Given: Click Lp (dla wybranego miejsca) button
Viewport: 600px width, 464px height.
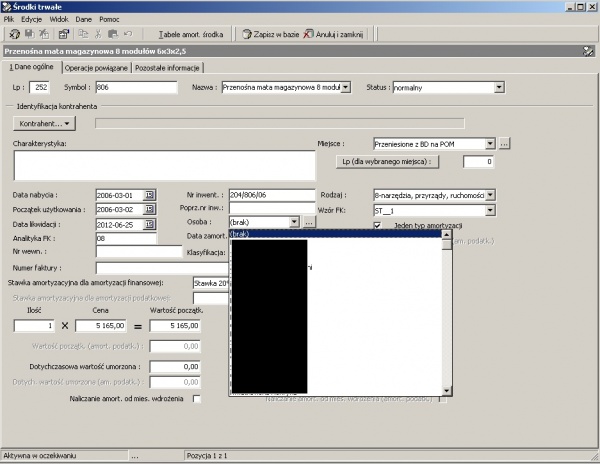Looking at the screenshot, I should coord(387,161).
